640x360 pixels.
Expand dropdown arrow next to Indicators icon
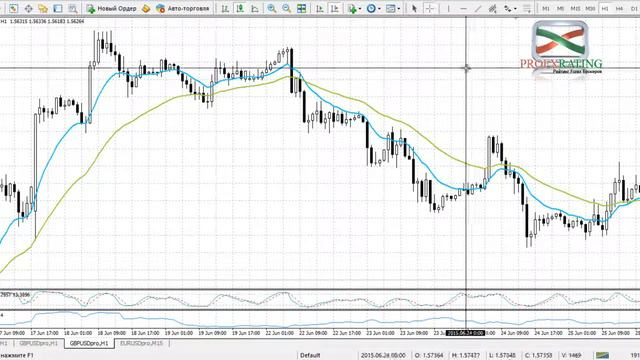(x=360, y=9)
